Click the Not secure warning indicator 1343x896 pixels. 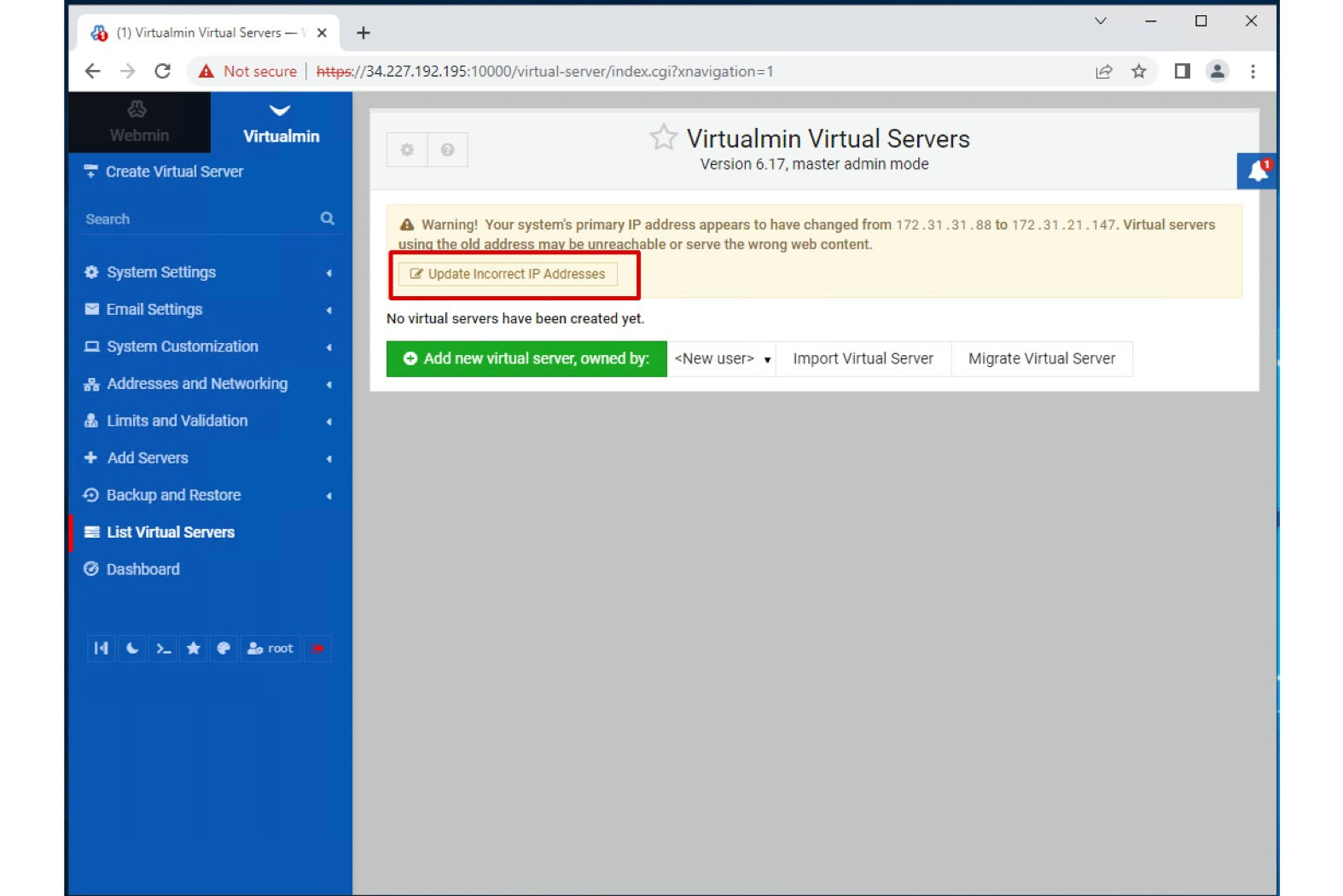[247, 72]
